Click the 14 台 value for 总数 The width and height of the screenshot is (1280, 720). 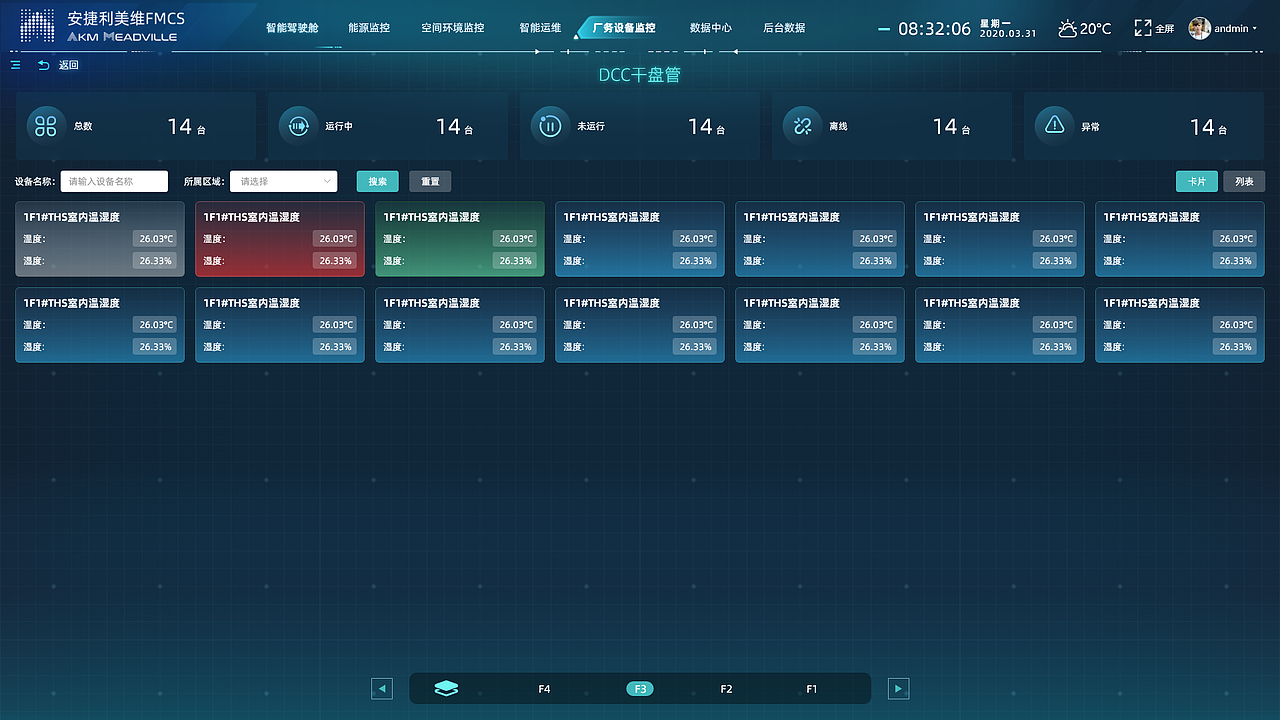(186, 127)
